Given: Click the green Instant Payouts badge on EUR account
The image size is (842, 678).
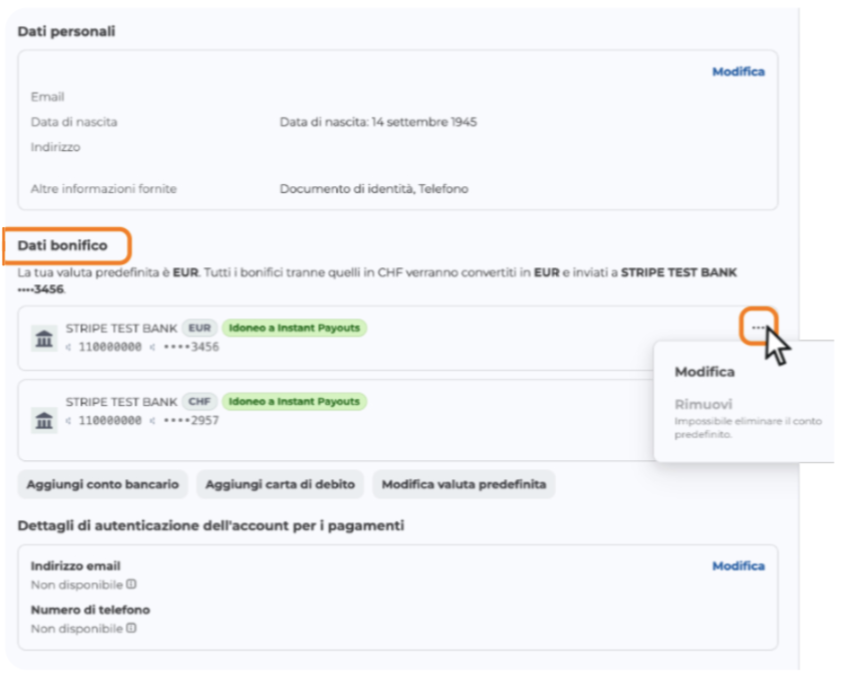Looking at the screenshot, I should coord(294,327).
